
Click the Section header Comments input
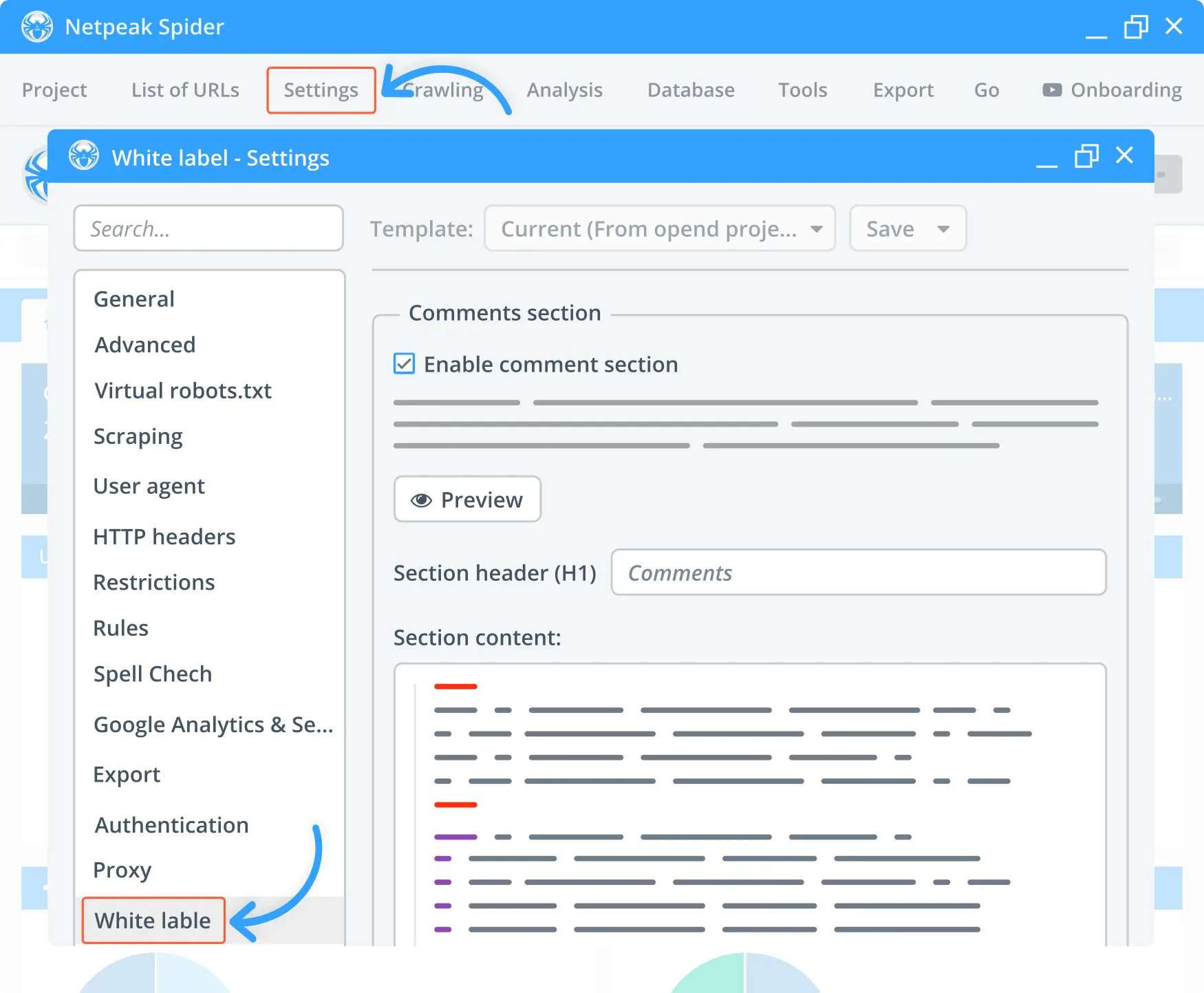[858, 572]
